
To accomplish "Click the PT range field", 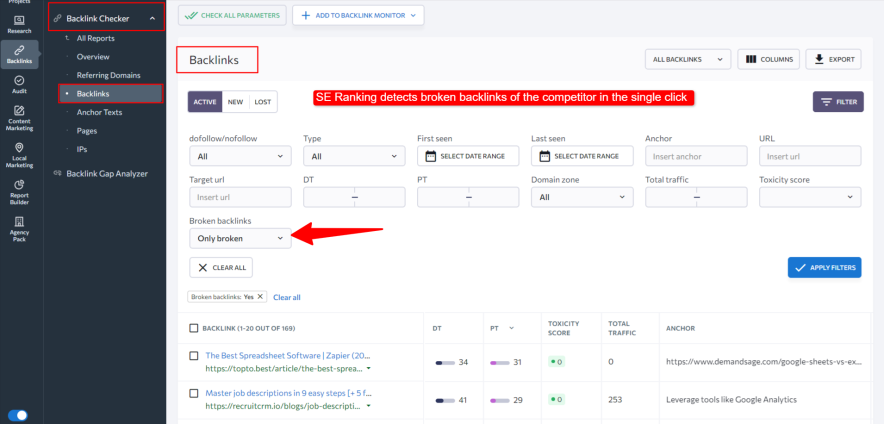I will [x=468, y=197].
